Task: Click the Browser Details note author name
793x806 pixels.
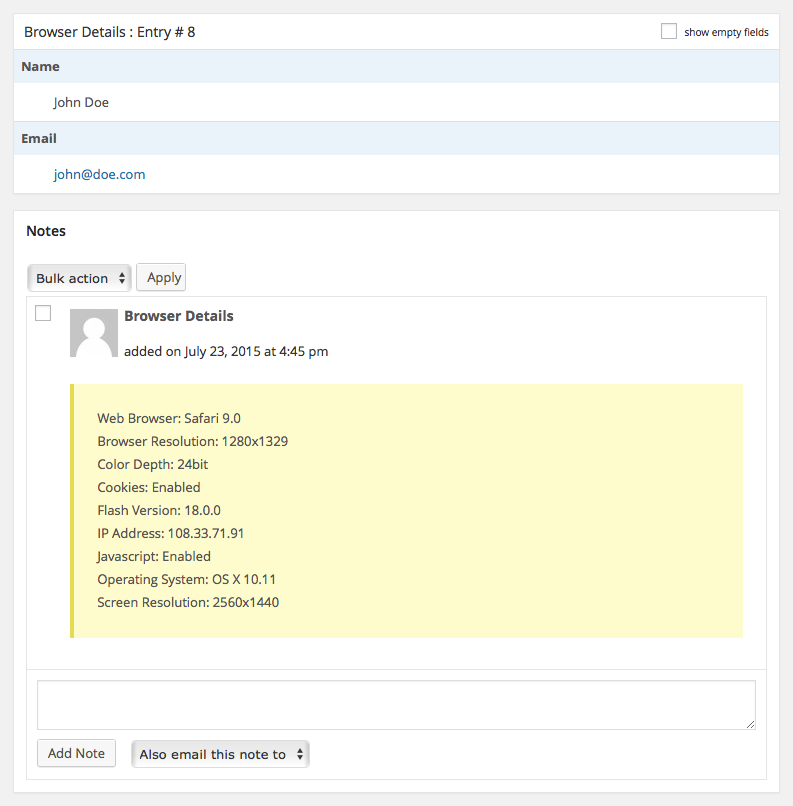Action: pyautogui.click(x=178, y=316)
